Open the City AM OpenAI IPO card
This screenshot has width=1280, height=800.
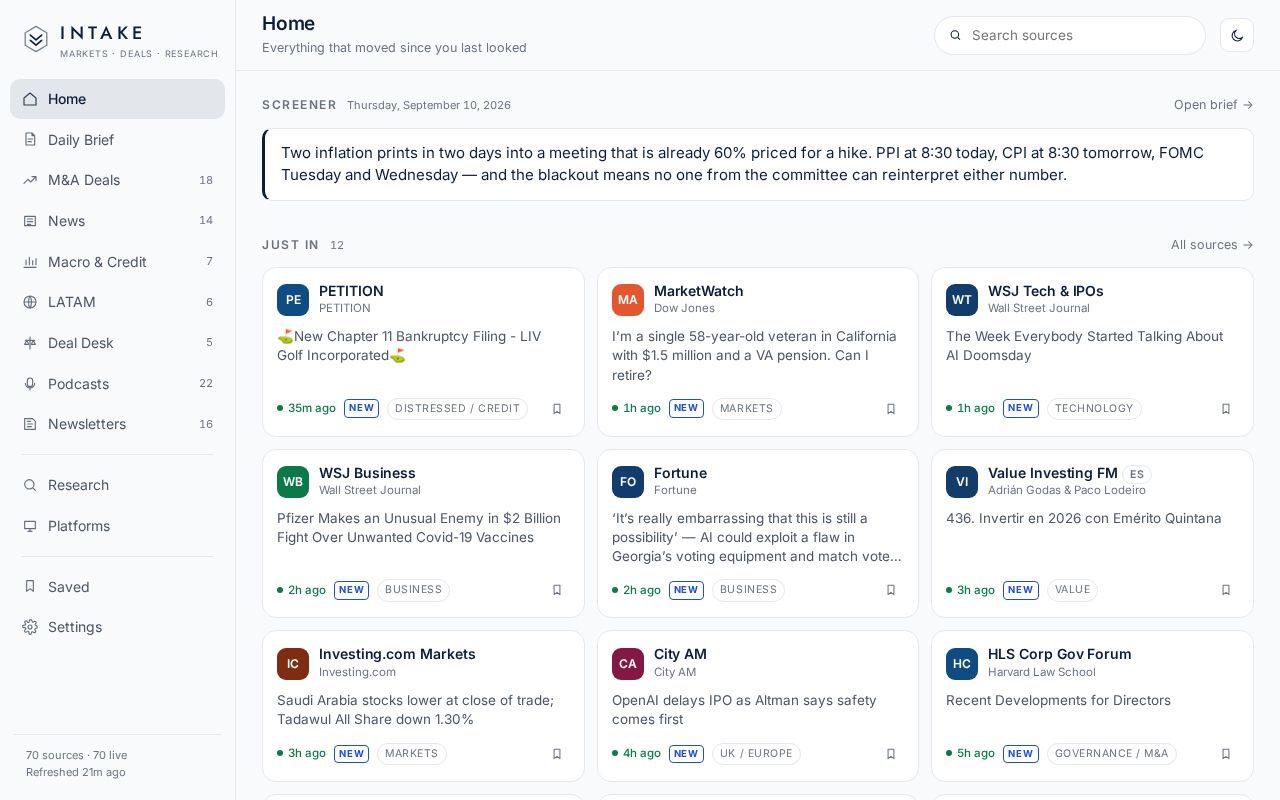pos(757,706)
